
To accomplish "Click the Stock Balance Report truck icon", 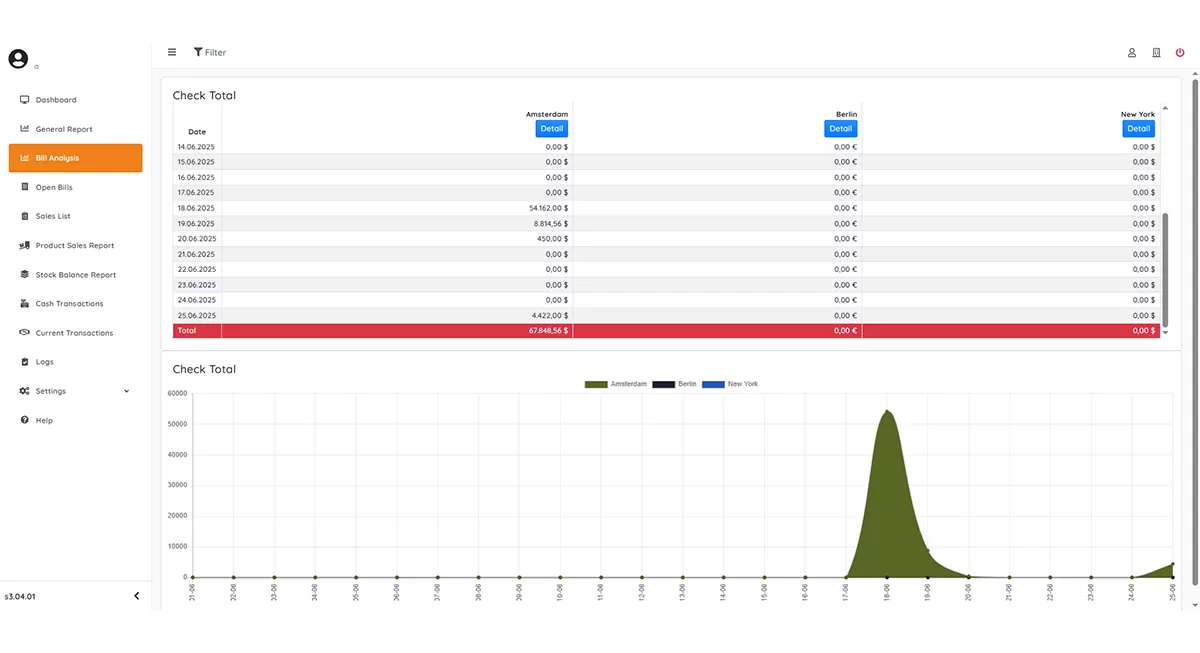I will 25,275.
